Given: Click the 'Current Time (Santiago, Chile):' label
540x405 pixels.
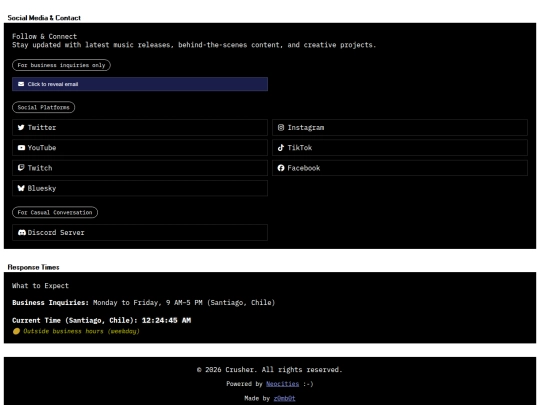Looking at the screenshot, I should (x=75, y=320).
